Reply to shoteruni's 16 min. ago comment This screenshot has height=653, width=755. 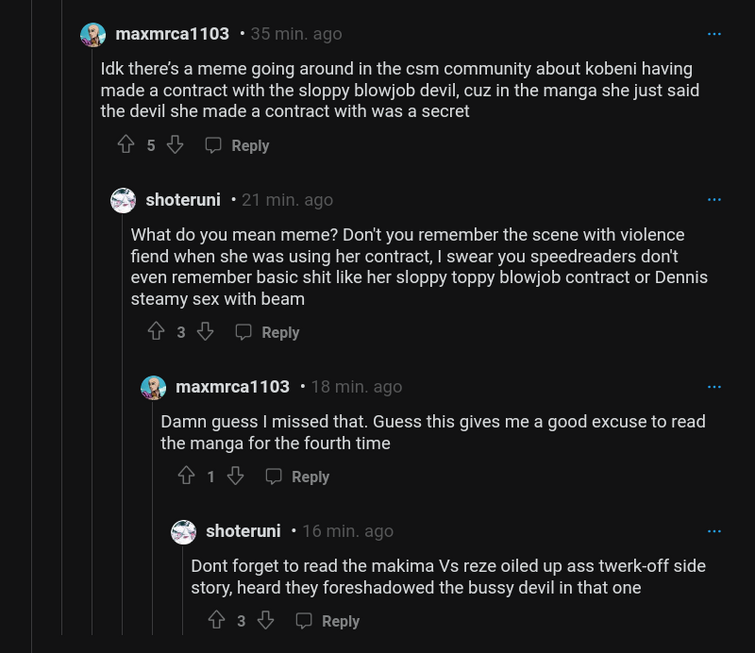point(328,621)
